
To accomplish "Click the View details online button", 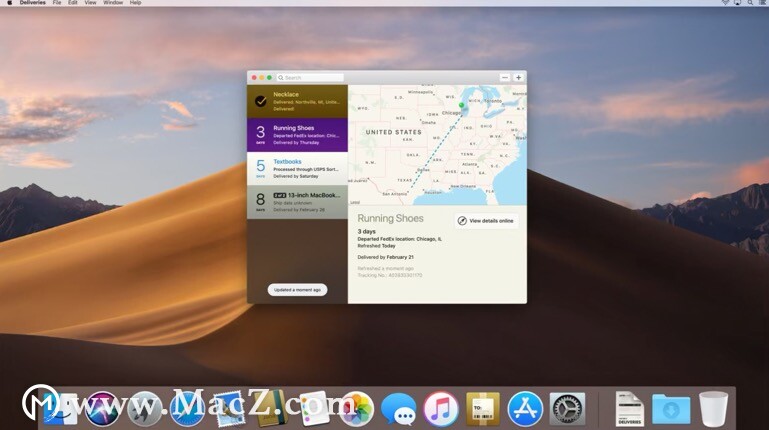I will pyautogui.click(x=486, y=221).
